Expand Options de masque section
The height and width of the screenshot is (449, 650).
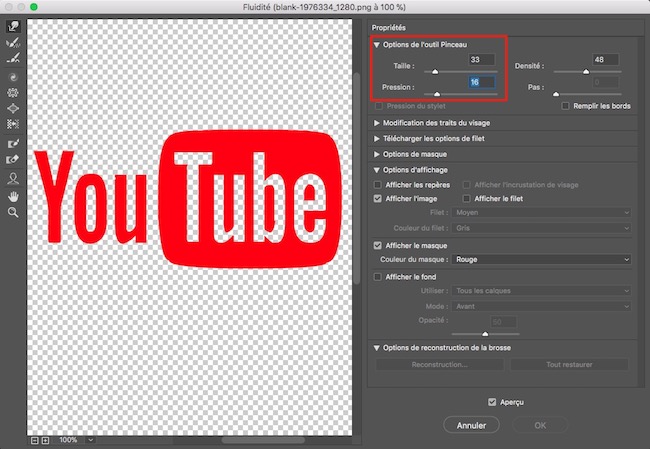376,154
